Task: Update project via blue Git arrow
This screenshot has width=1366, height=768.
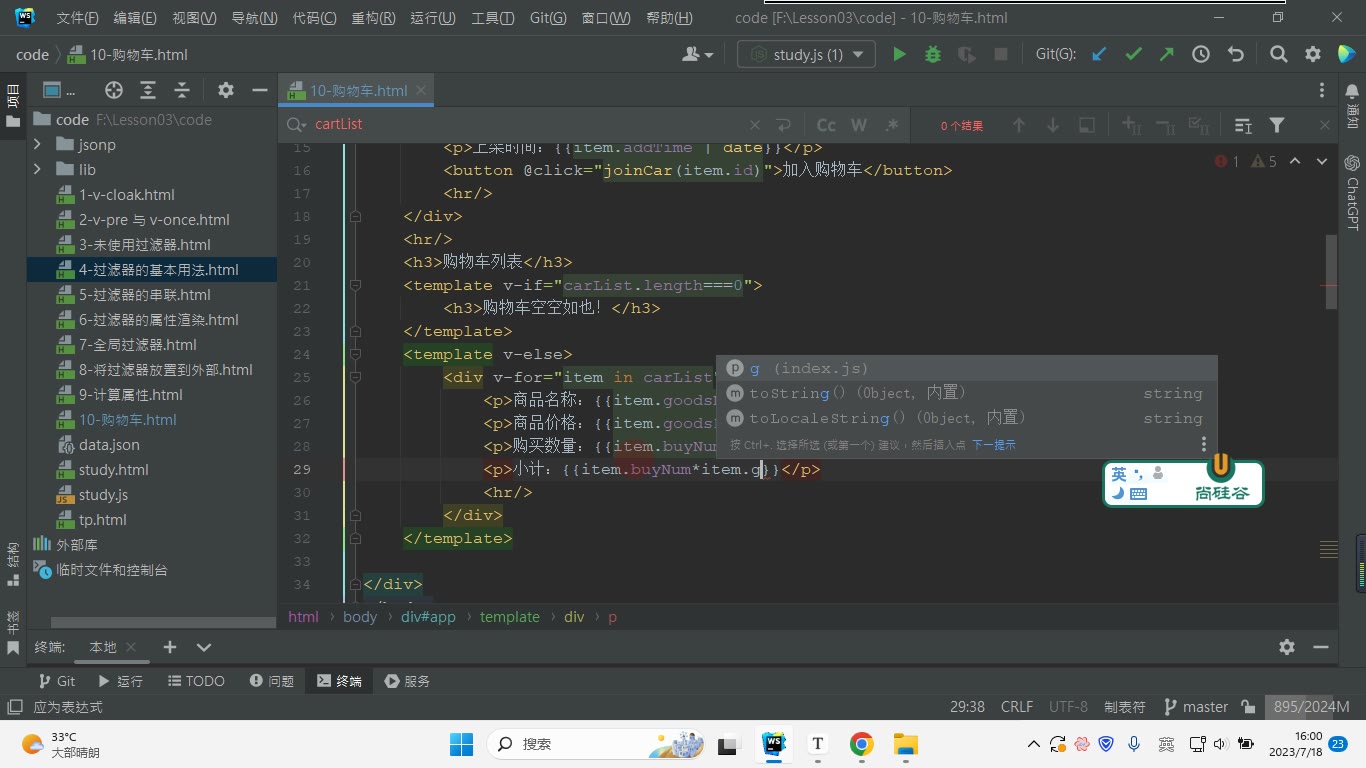Action: [x=1099, y=55]
